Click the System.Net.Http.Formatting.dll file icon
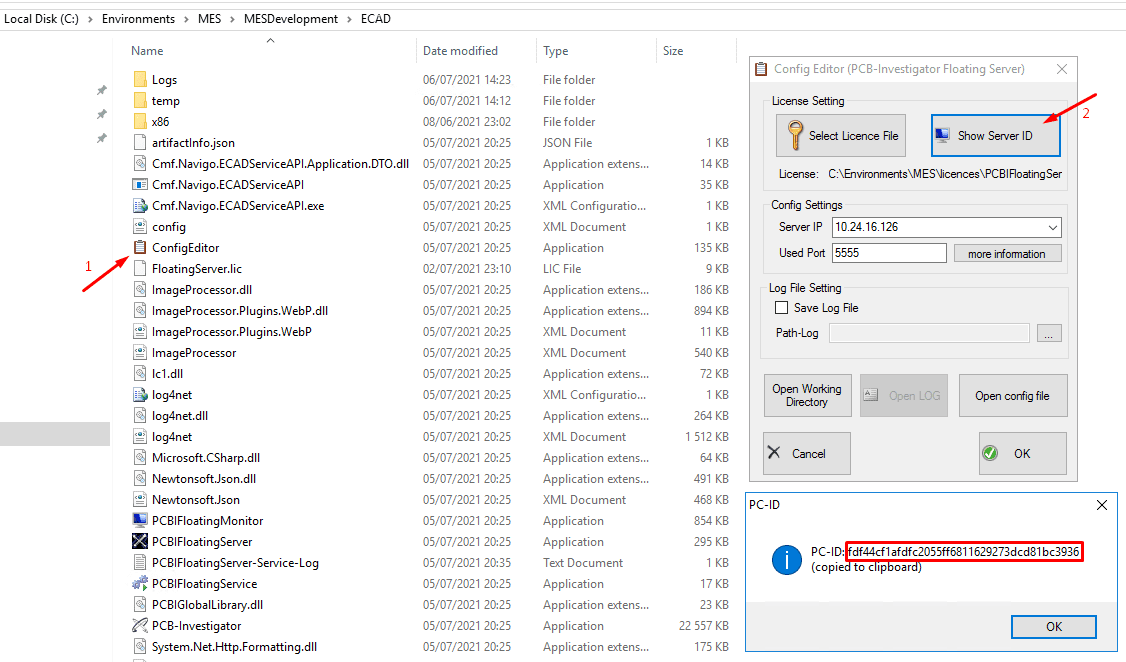This screenshot has height=662, width=1126. coord(140,646)
